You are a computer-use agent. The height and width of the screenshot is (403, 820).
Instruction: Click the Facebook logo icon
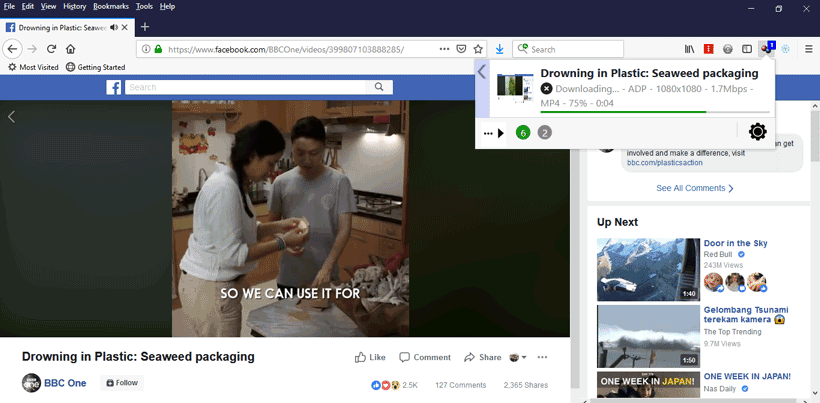113,87
